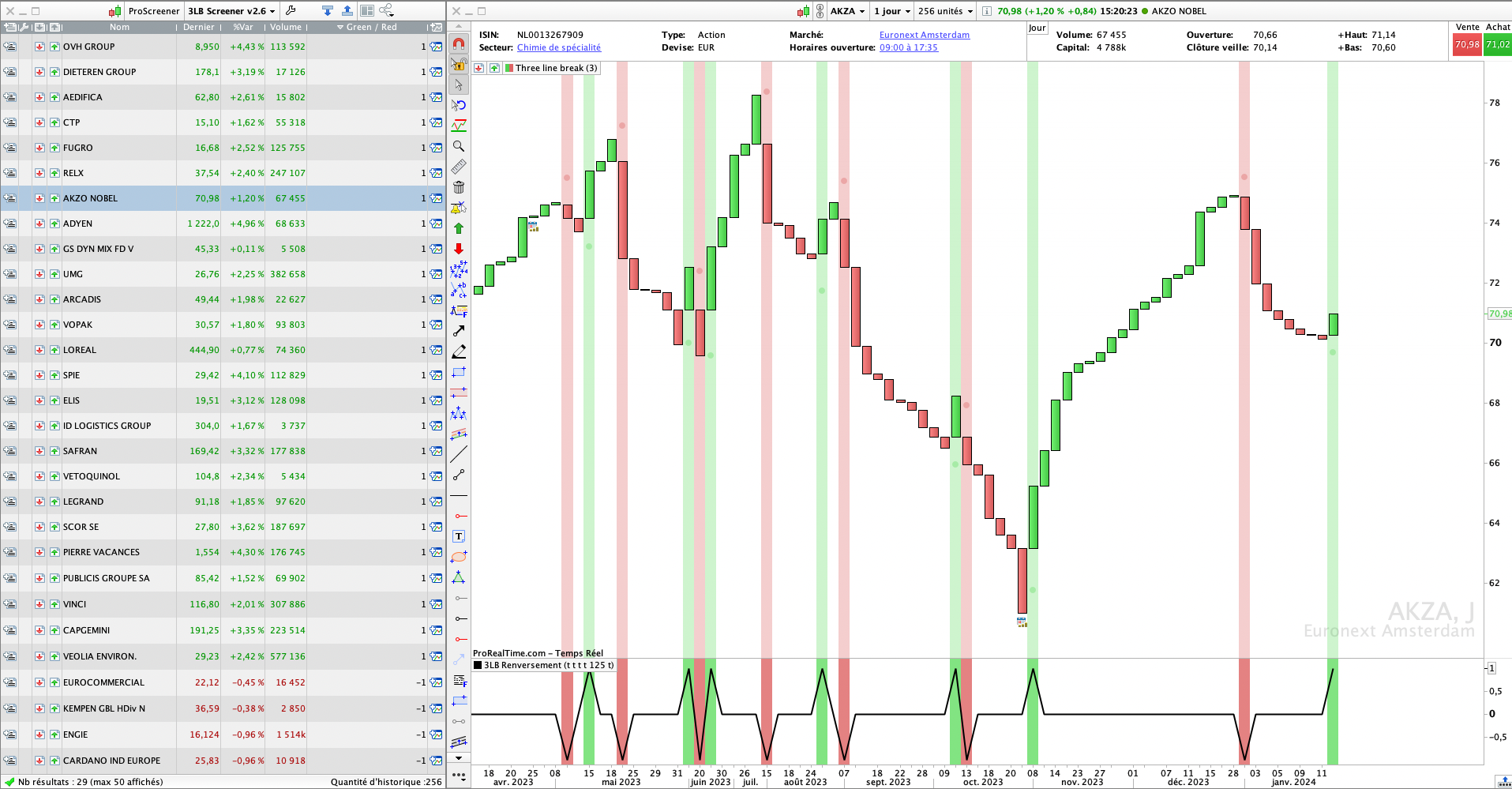The height and width of the screenshot is (789, 1512).
Task: Sort by the %Var column header
Action: point(243,27)
